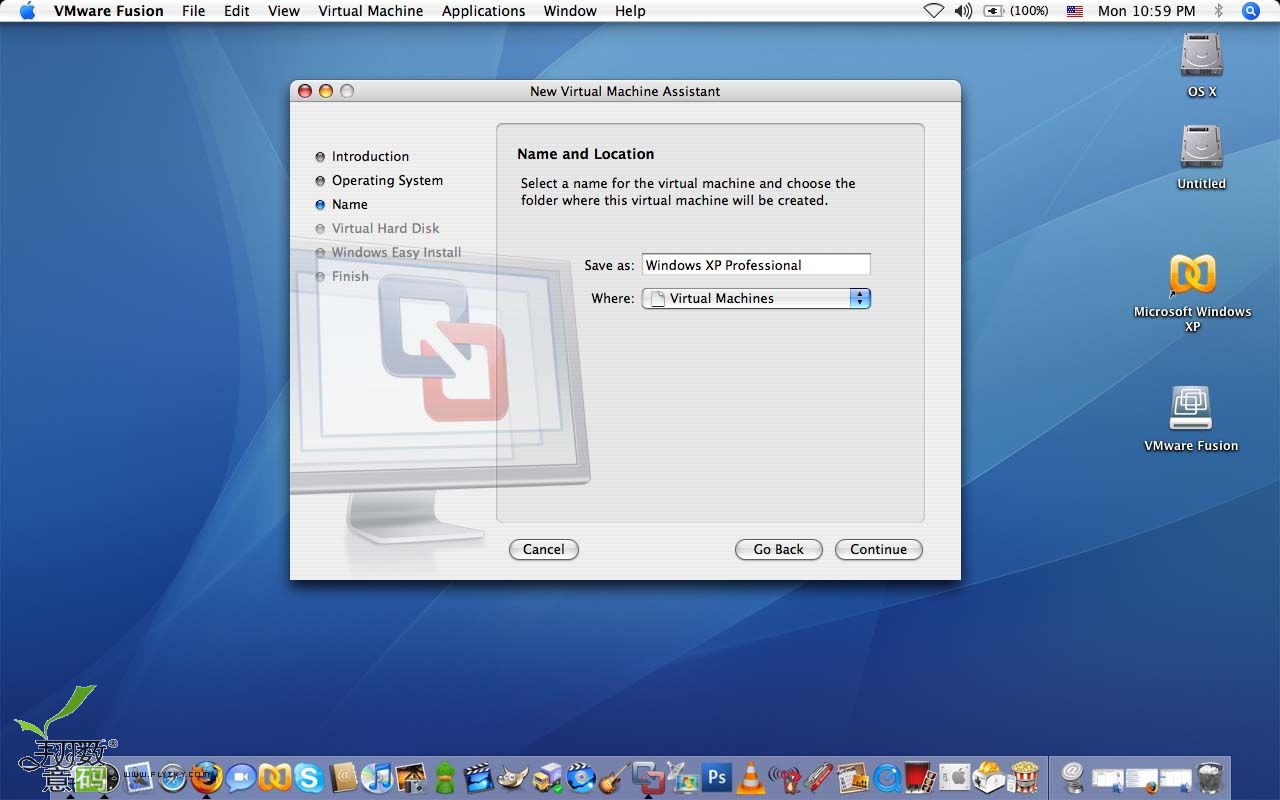
Task: Open Address Book from the Dock
Action: 343,777
